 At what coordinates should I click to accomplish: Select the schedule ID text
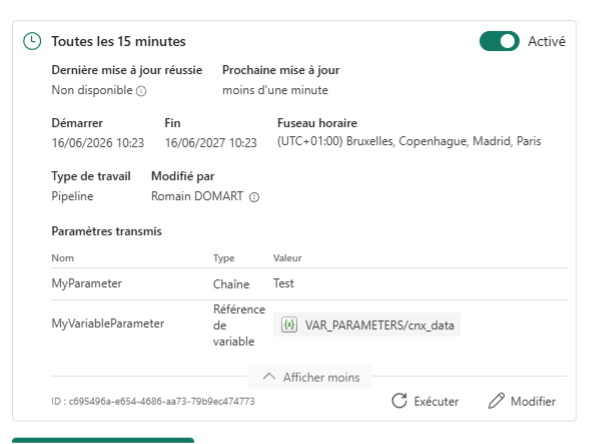(x=153, y=401)
